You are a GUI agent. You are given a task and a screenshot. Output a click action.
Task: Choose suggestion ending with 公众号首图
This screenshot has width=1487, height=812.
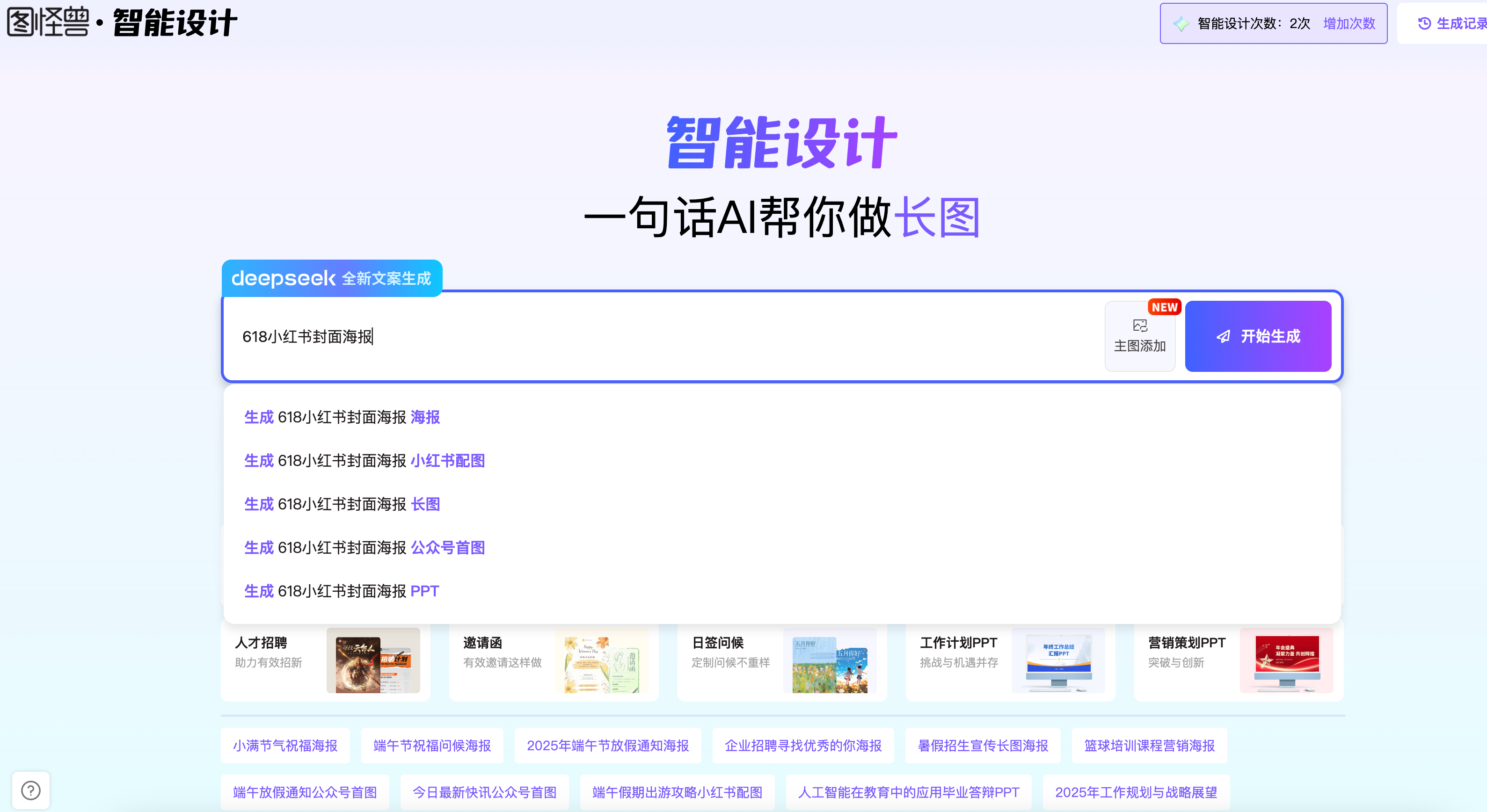[364, 548]
